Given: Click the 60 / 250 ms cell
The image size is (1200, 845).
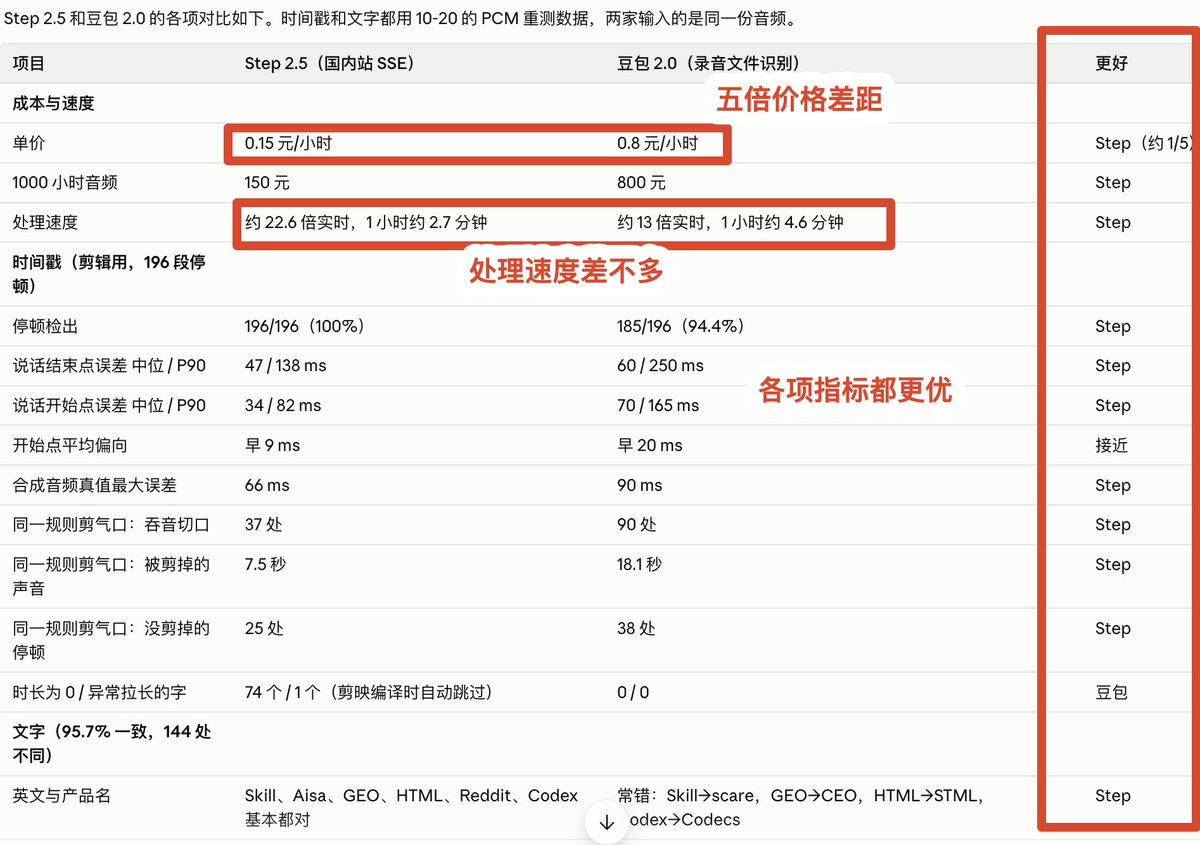Looking at the screenshot, I should (x=660, y=366).
